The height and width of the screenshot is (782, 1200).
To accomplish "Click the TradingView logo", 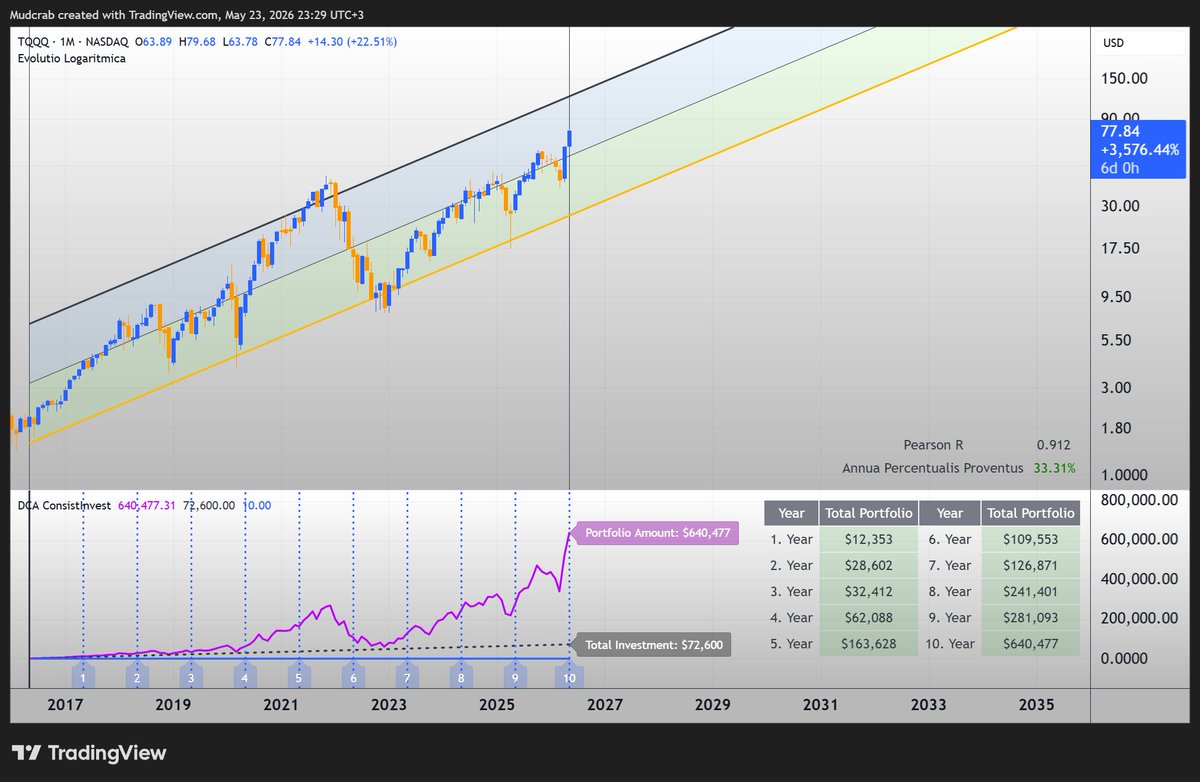I will tap(89, 753).
